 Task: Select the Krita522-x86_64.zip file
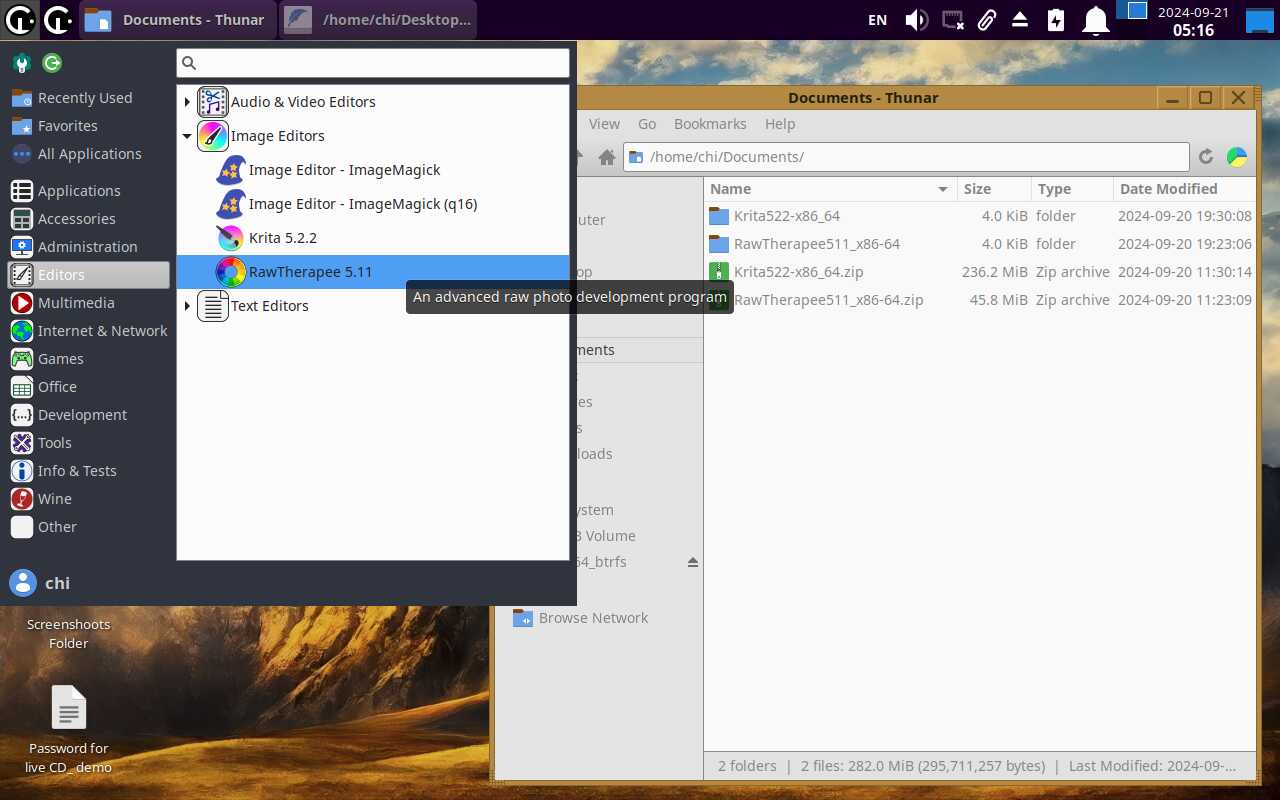tap(799, 272)
